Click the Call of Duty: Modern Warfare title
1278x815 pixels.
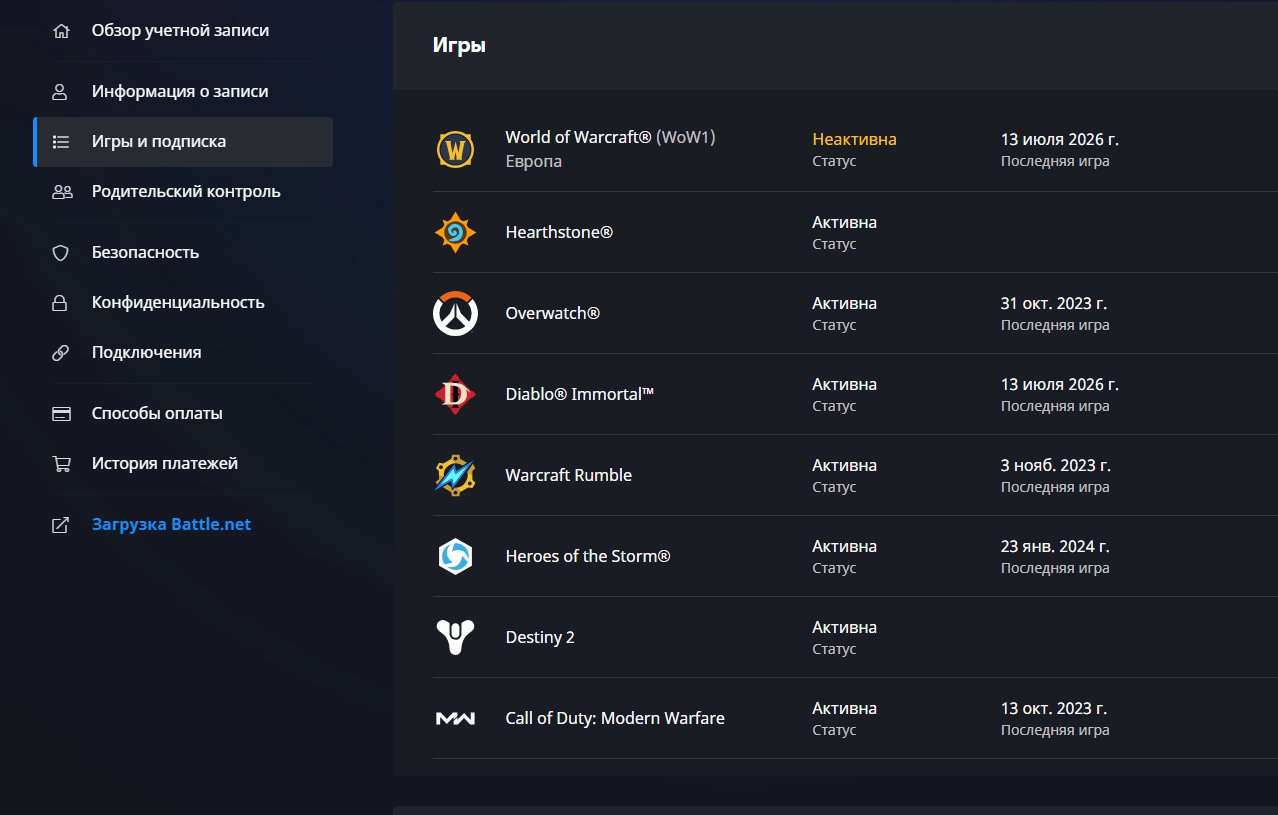click(615, 718)
